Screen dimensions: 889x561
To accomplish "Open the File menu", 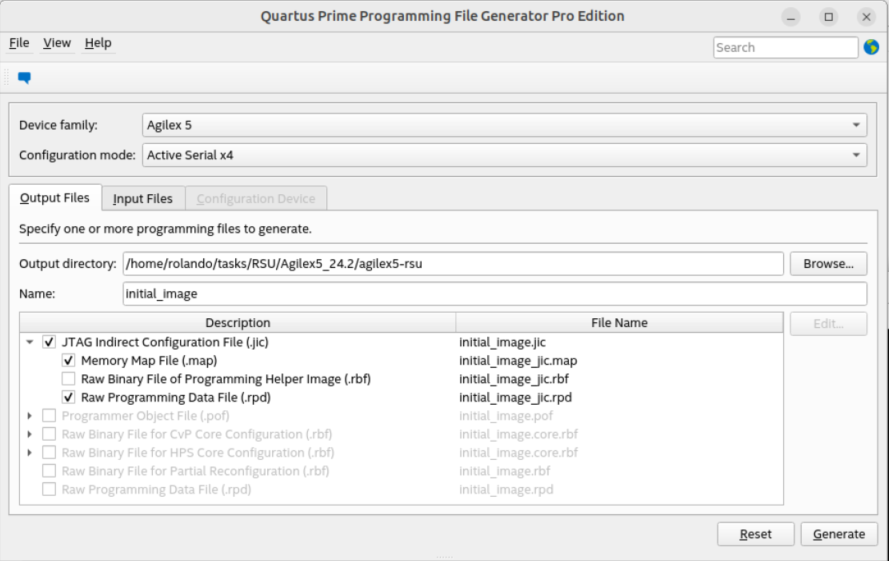I will point(19,43).
